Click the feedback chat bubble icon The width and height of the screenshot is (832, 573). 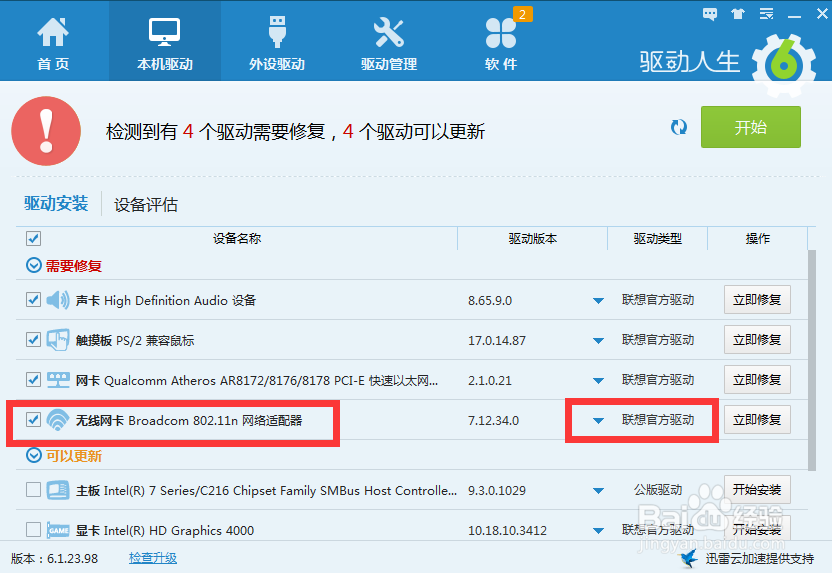(x=709, y=14)
